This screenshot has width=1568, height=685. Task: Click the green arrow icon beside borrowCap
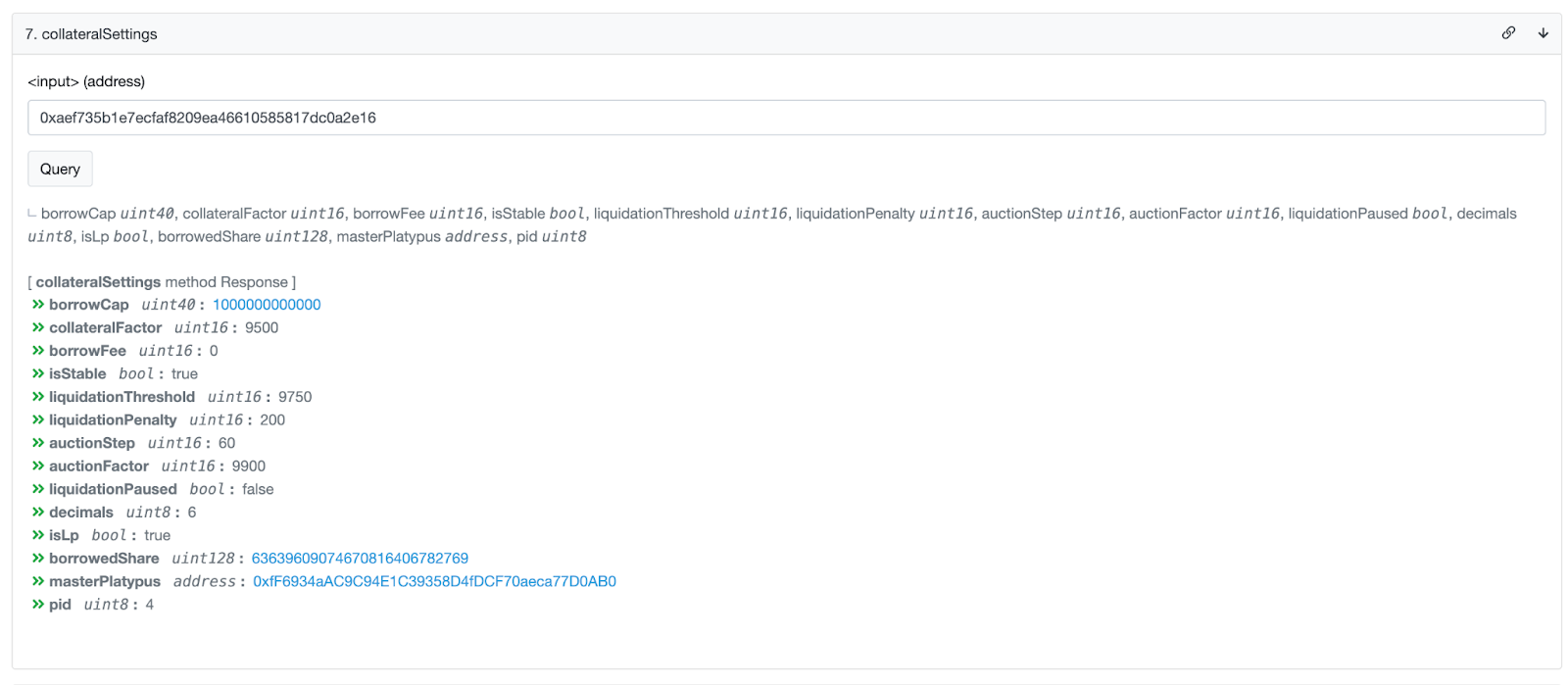(38, 305)
